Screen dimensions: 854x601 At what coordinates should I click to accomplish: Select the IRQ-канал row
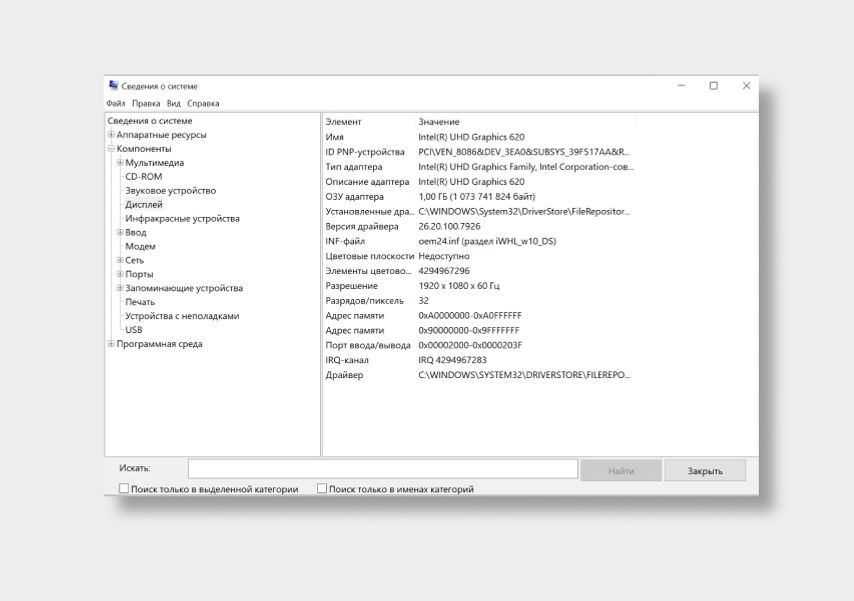pos(479,360)
